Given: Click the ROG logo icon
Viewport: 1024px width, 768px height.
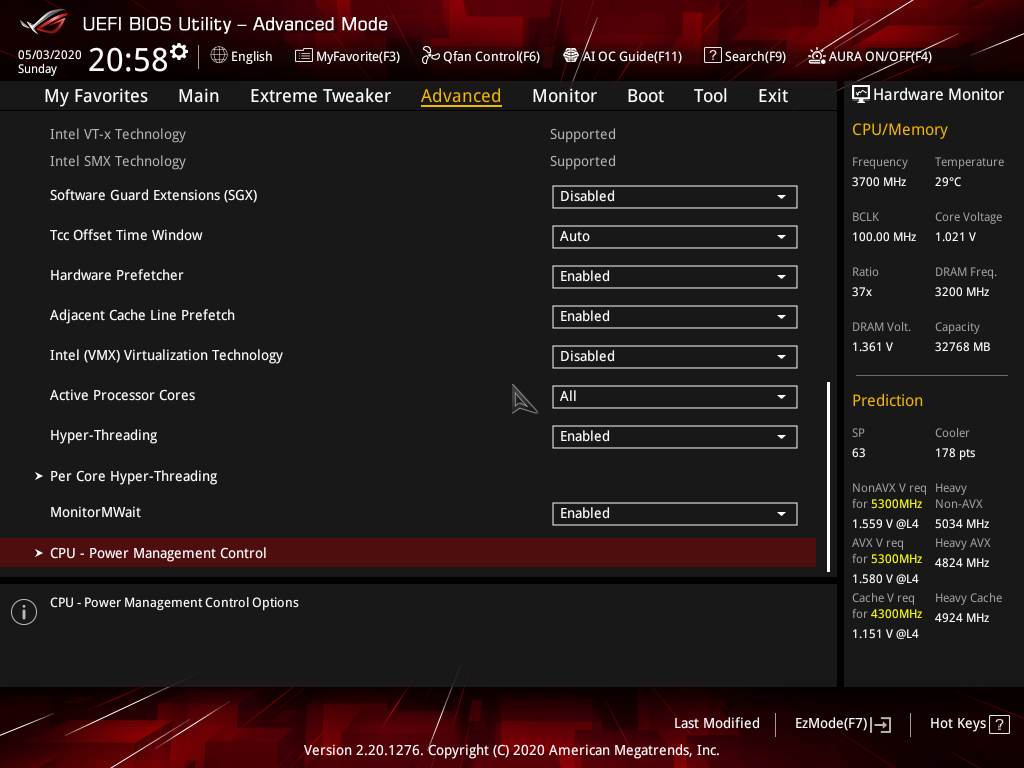Looking at the screenshot, I should (x=43, y=23).
